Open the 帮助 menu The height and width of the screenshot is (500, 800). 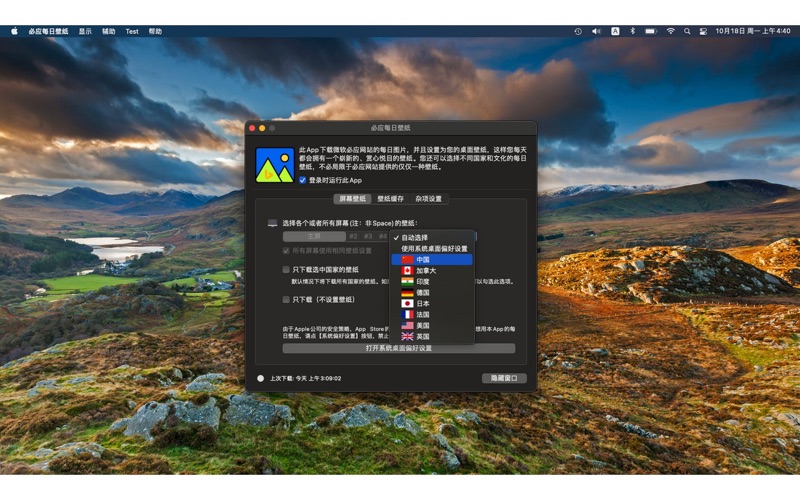pos(155,31)
